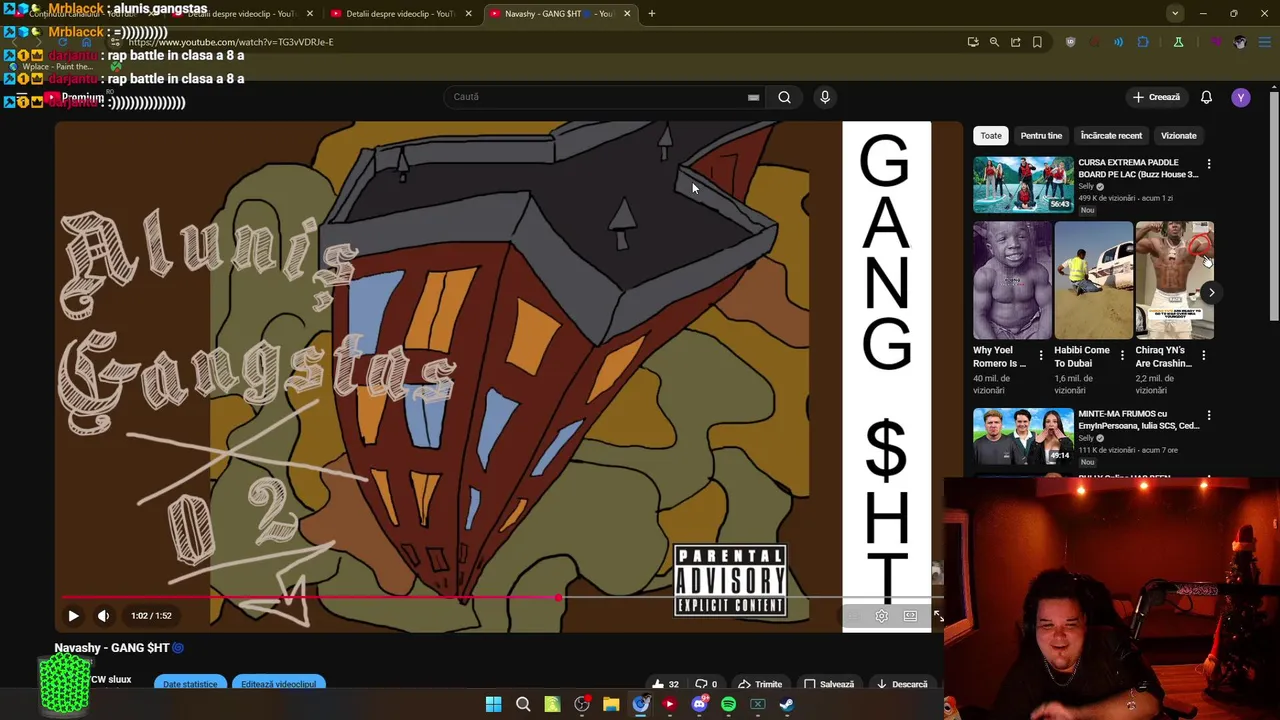1280x720 pixels.
Task: Enter full screen in video player
Action: tap(938, 616)
